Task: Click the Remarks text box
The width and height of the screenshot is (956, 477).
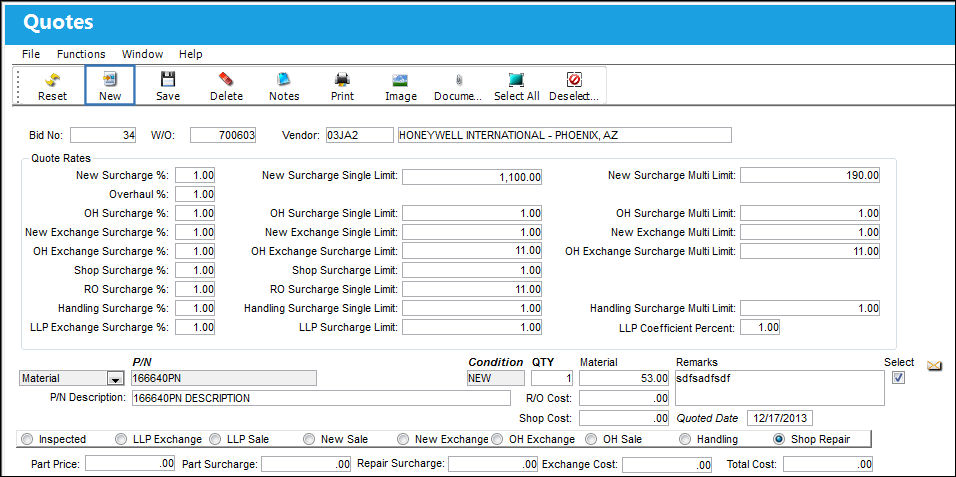Action: pos(780,388)
